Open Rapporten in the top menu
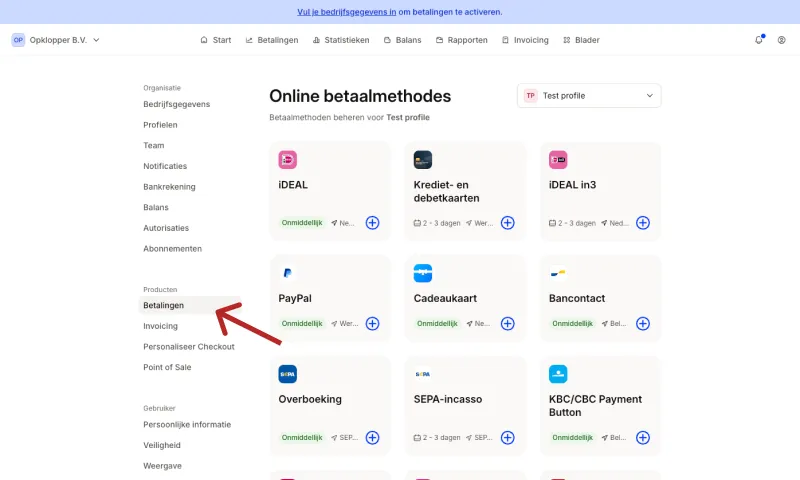800x480 pixels. tap(462, 40)
